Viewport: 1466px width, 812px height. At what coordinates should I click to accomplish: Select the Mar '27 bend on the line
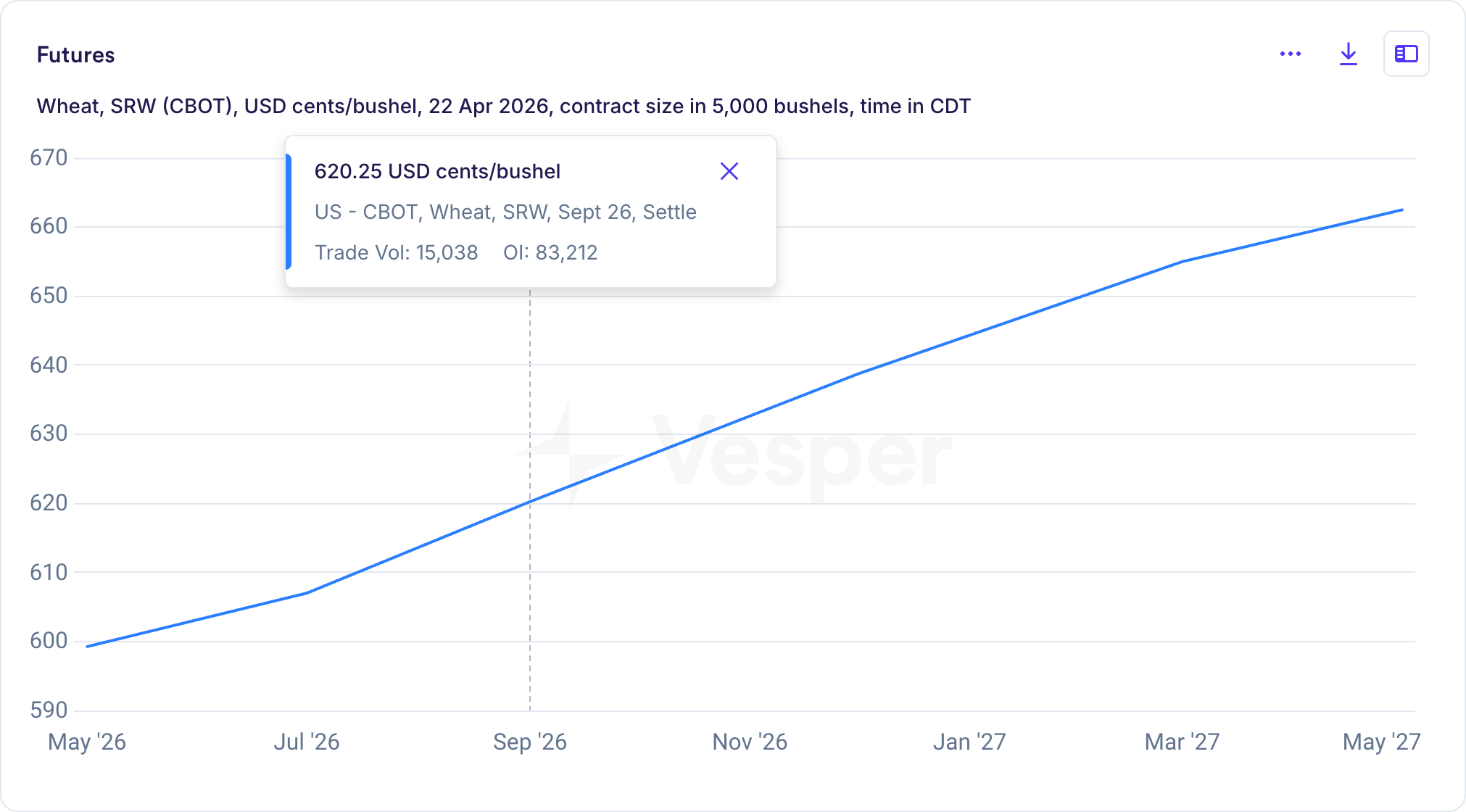coord(1183,261)
